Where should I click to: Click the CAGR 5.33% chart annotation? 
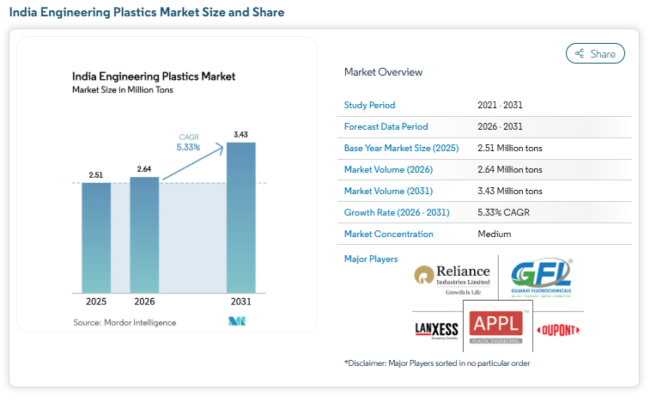pyautogui.click(x=189, y=142)
